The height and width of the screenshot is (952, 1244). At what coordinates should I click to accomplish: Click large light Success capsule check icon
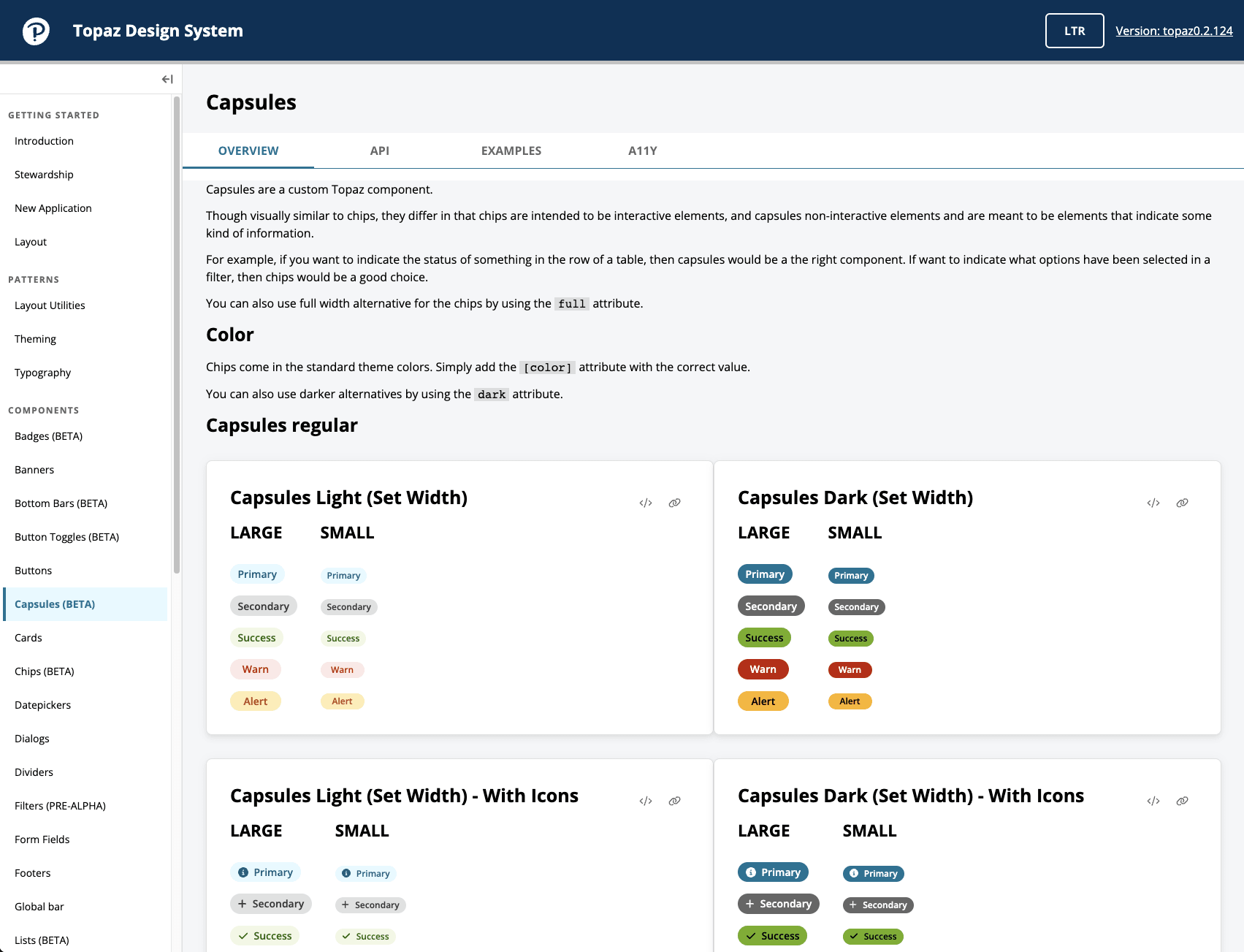click(x=264, y=936)
